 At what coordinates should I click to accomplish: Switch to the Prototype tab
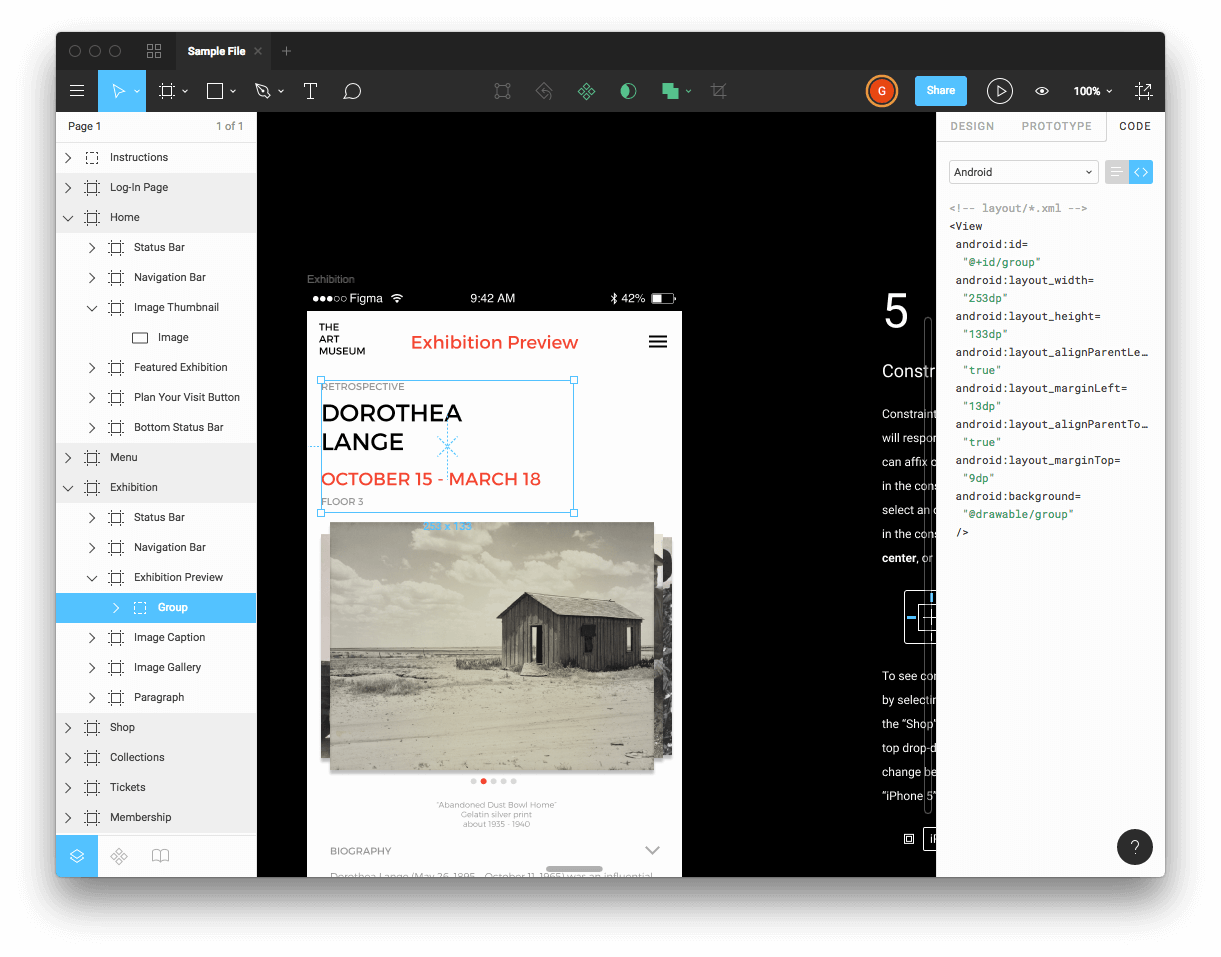[x=1056, y=126]
